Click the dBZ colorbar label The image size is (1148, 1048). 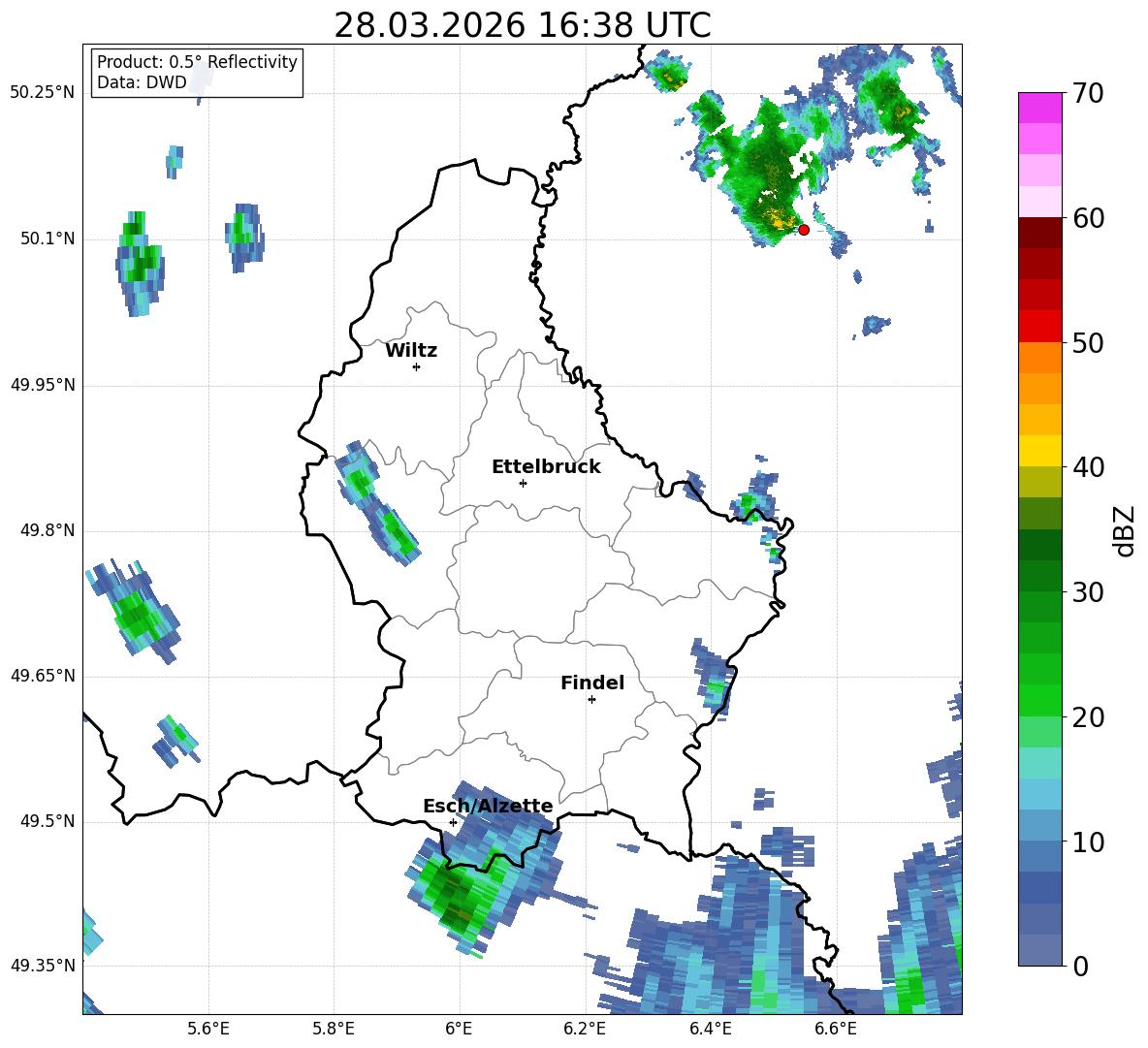1124,530
